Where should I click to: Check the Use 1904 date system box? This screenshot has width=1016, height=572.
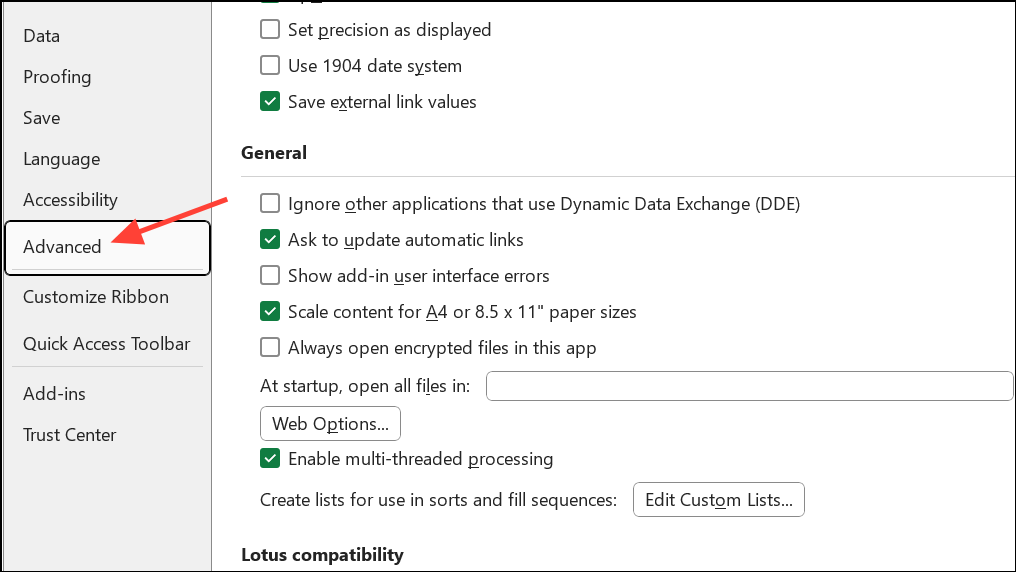point(270,66)
